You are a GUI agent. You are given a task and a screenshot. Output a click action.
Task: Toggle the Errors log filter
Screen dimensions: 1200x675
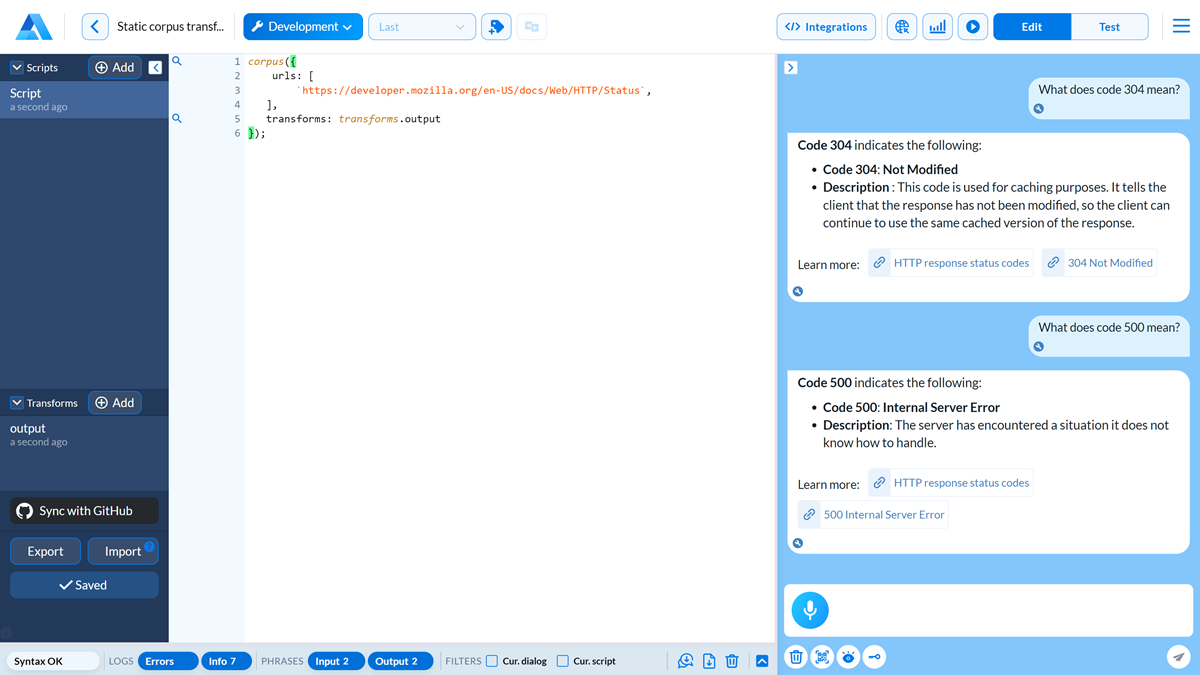coord(160,661)
